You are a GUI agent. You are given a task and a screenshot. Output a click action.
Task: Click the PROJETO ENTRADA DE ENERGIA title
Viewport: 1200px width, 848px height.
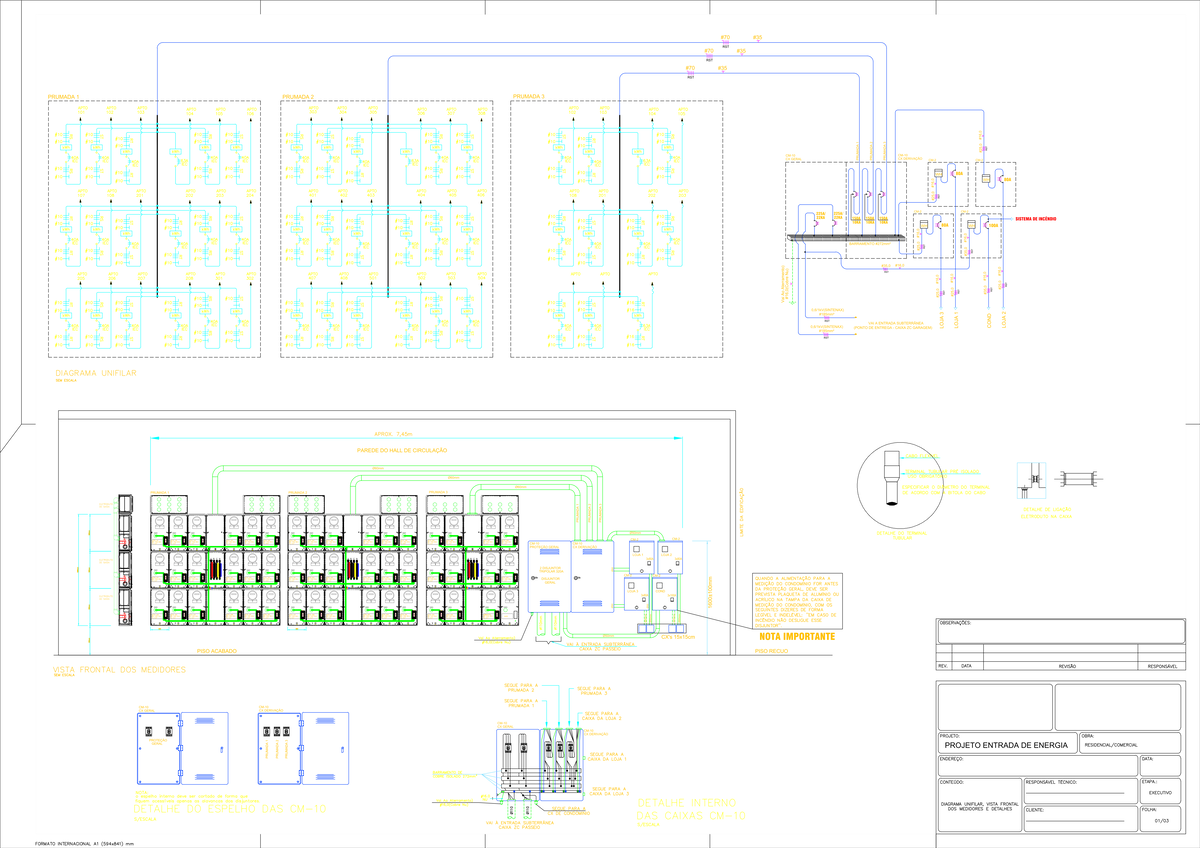tap(1007, 745)
